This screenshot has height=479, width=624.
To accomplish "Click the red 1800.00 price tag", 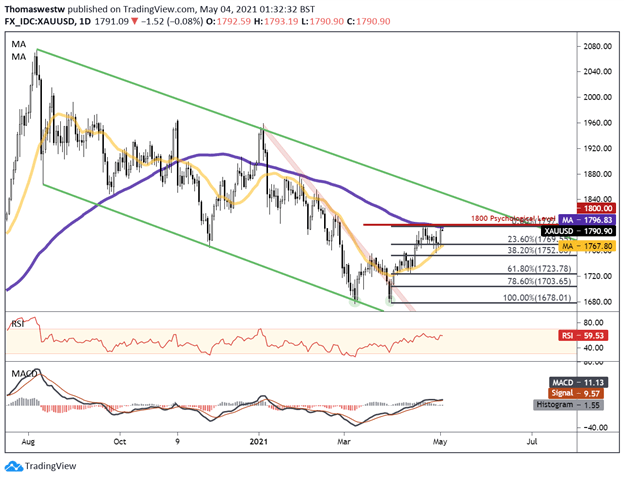I will click(596, 208).
